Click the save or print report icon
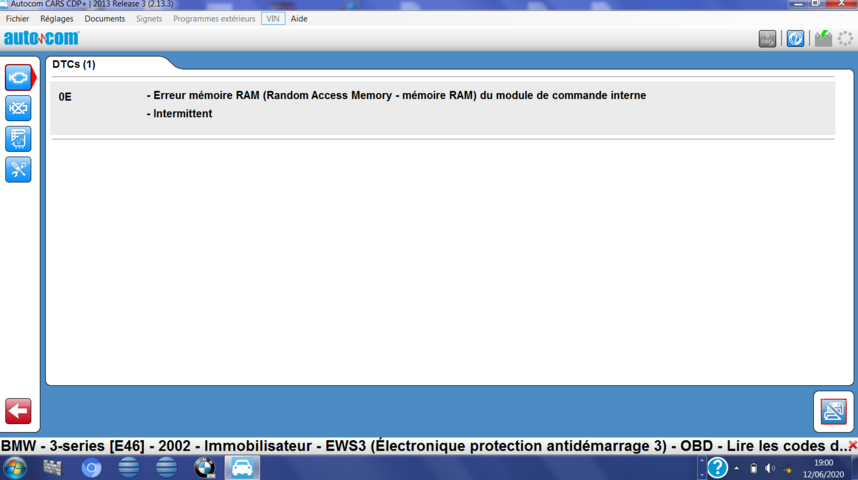Image resolution: width=858 pixels, height=480 pixels. click(833, 412)
